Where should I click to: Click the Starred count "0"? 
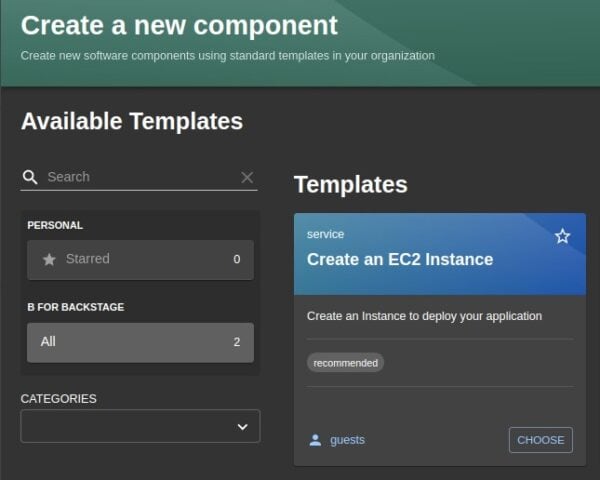(x=237, y=260)
